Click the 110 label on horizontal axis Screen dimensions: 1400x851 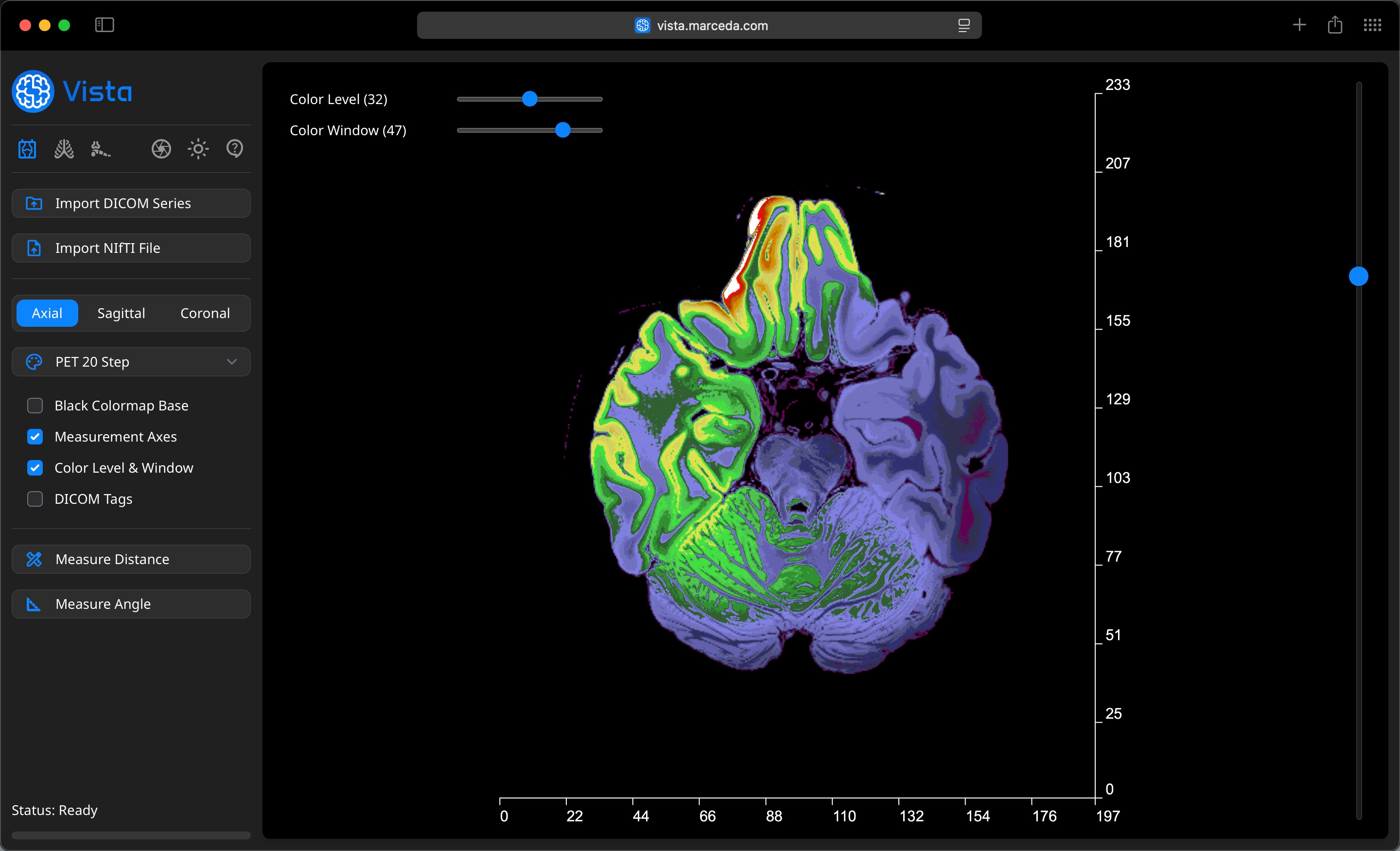tap(844, 816)
